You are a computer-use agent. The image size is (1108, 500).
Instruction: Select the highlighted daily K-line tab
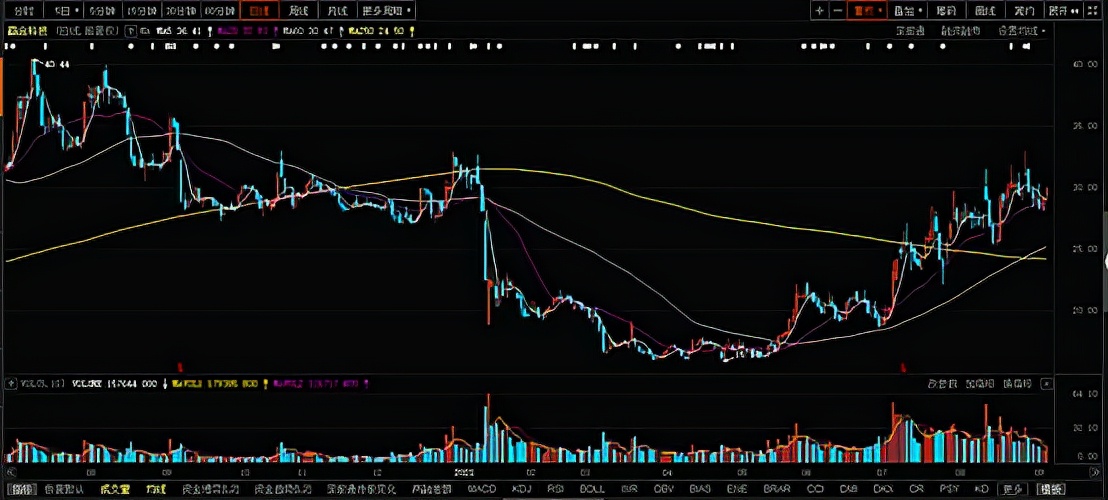point(259,11)
